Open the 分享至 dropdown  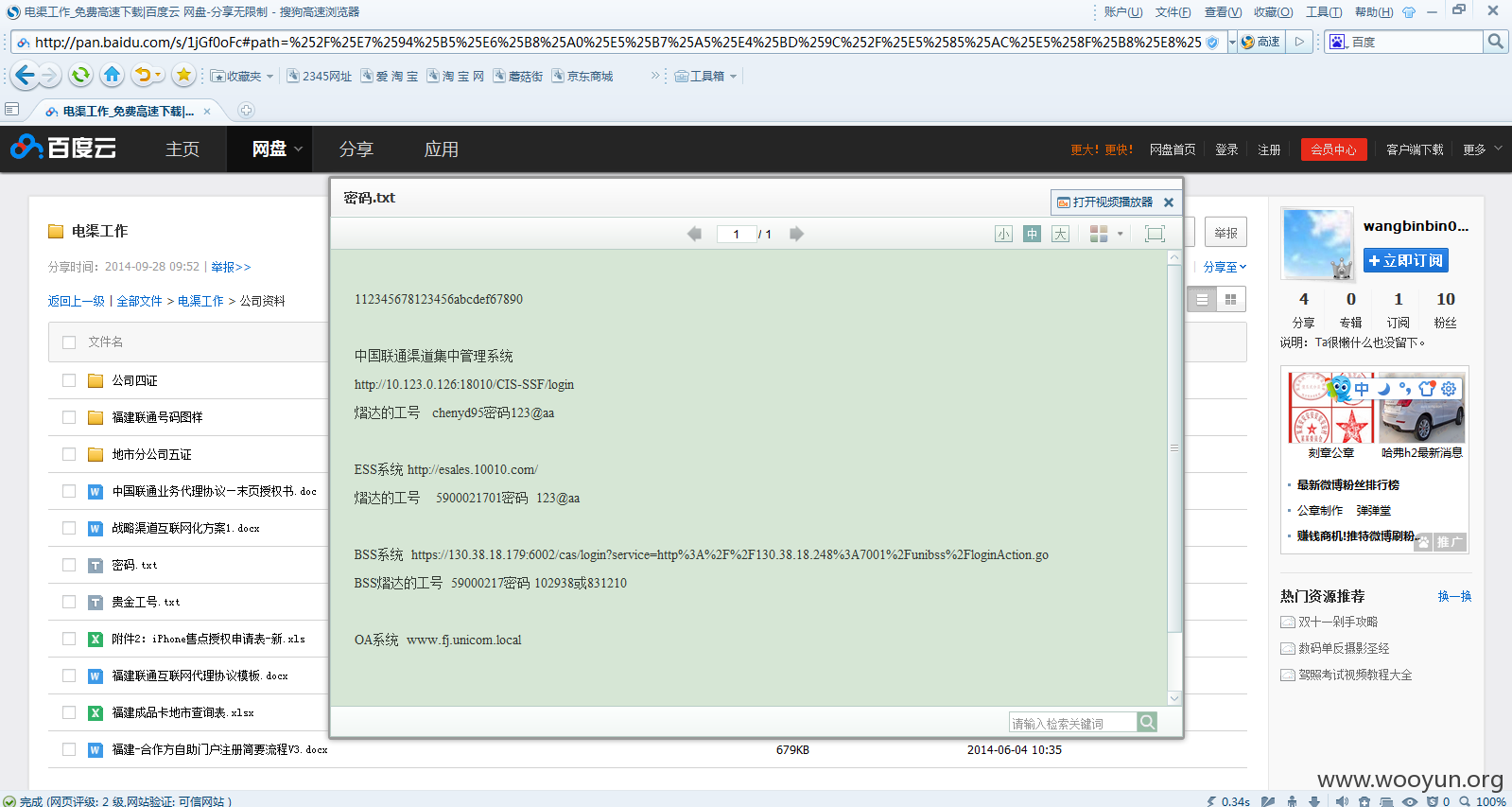click(1225, 267)
